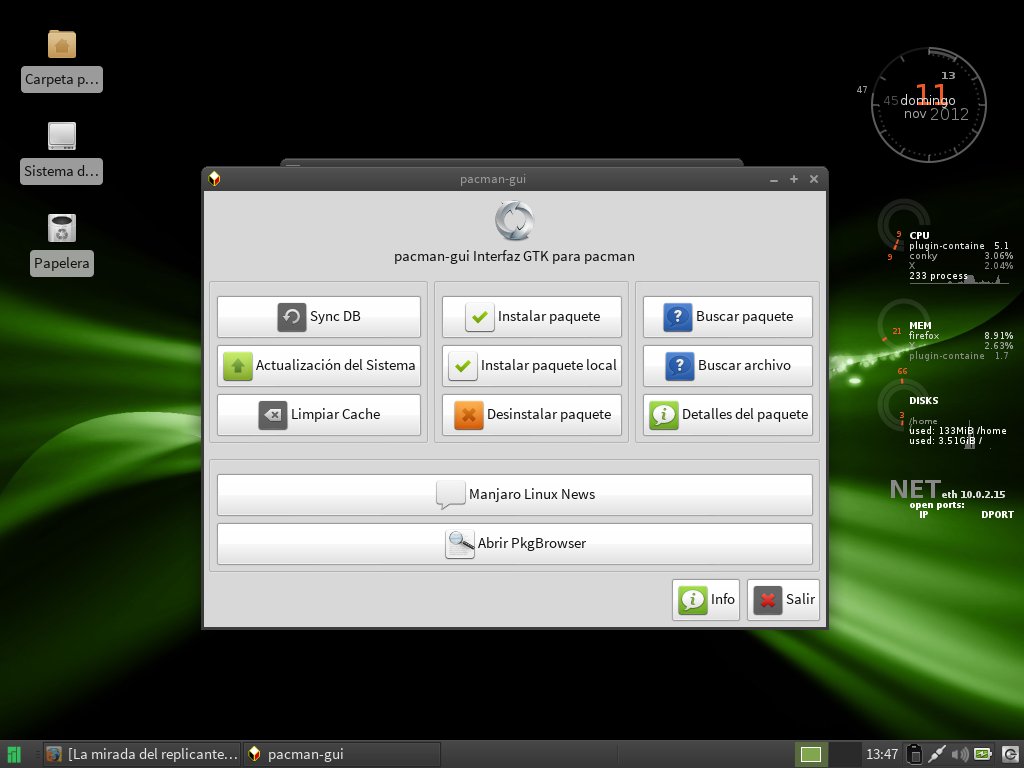1024x768 pixels.
Task: Switch to the first green workspace
Action: tap(810, 754)
